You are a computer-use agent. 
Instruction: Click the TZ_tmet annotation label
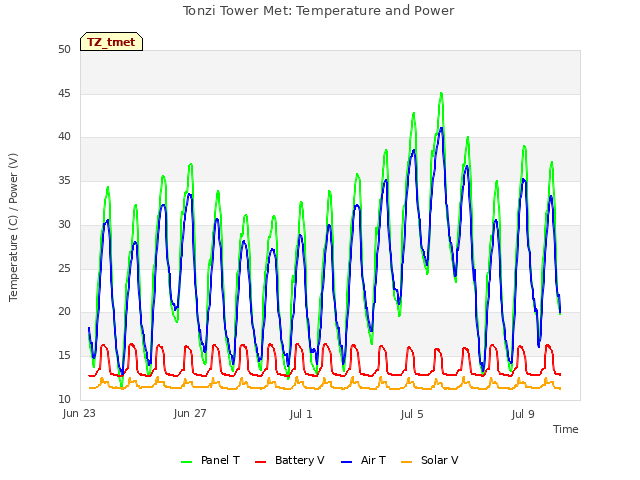[111, 42]
